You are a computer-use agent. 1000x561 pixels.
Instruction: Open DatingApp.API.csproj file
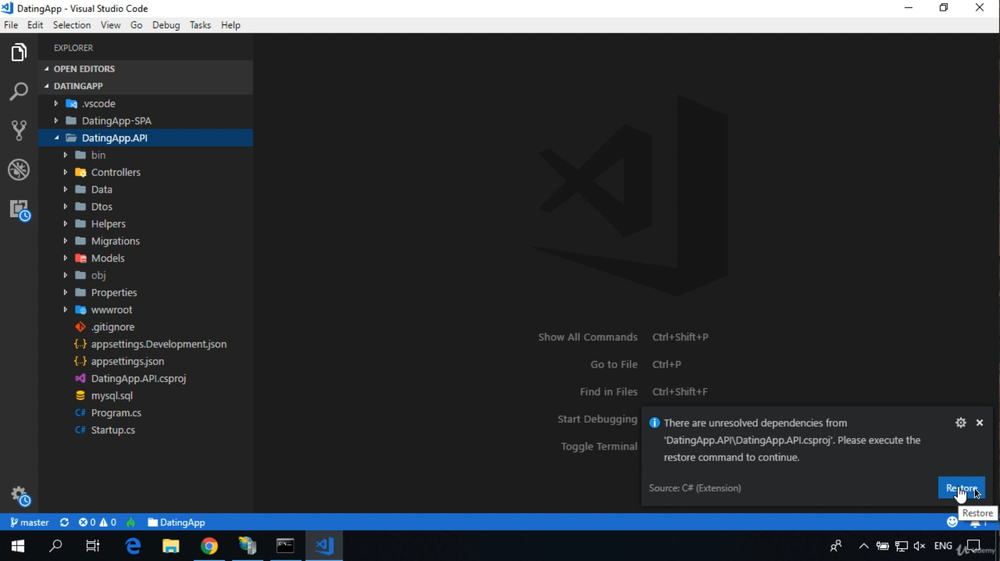145,379
